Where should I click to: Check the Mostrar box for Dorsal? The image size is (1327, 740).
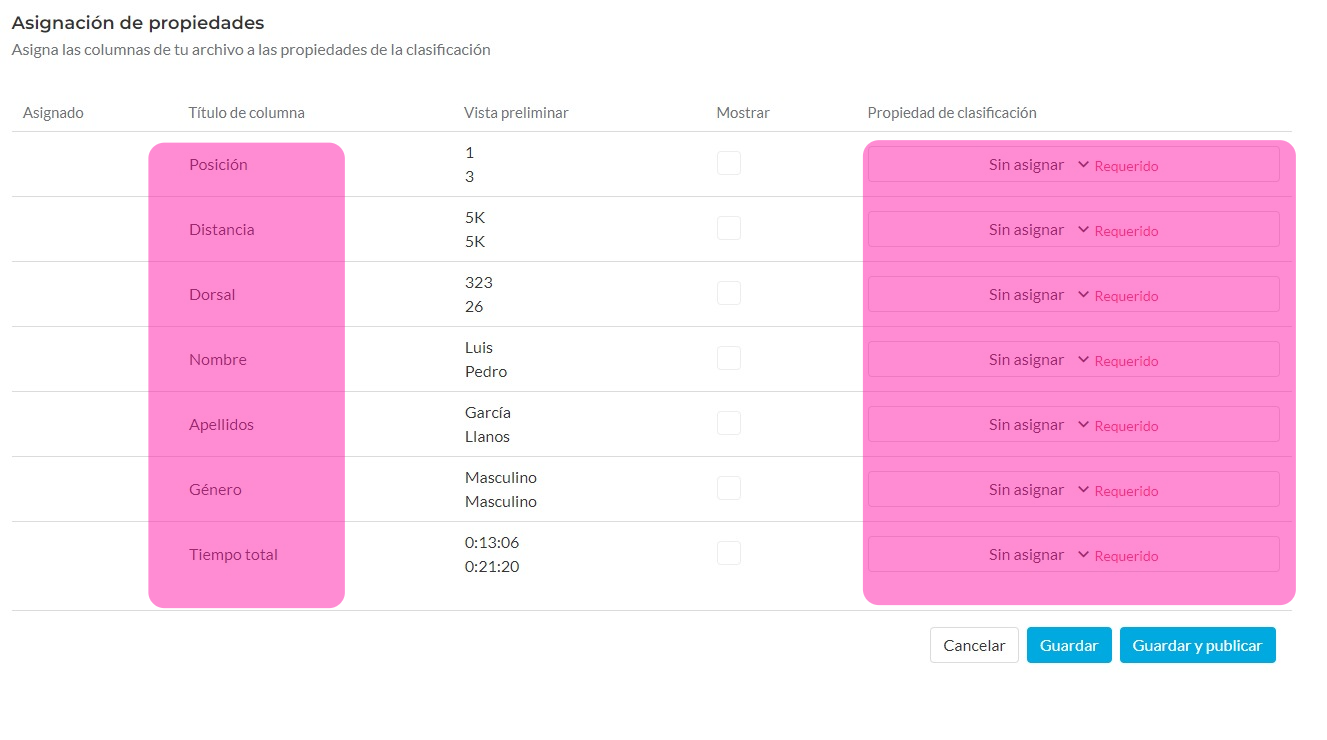(729, 293)
